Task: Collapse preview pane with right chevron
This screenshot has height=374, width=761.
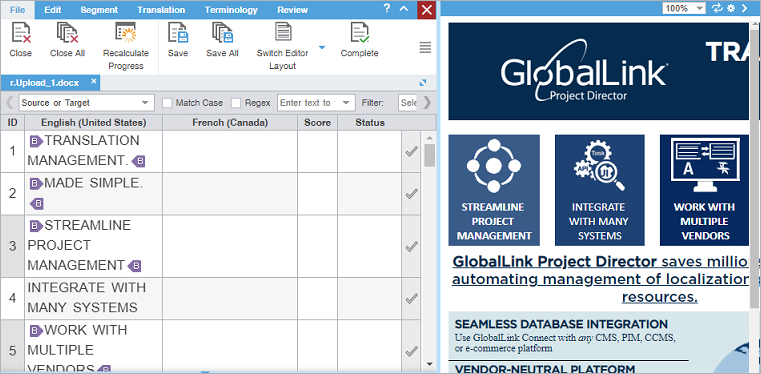Action: click(744, 8)
